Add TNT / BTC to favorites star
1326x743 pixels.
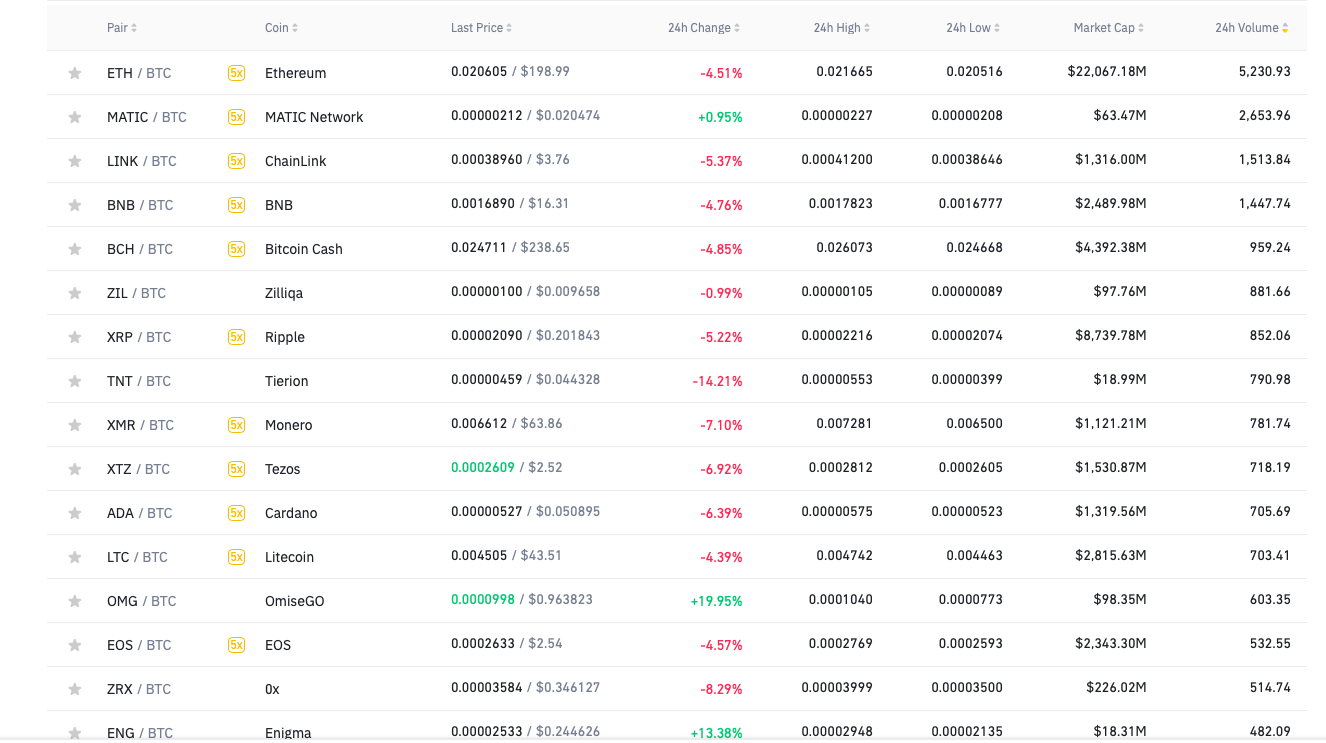[x=74, y=381]
